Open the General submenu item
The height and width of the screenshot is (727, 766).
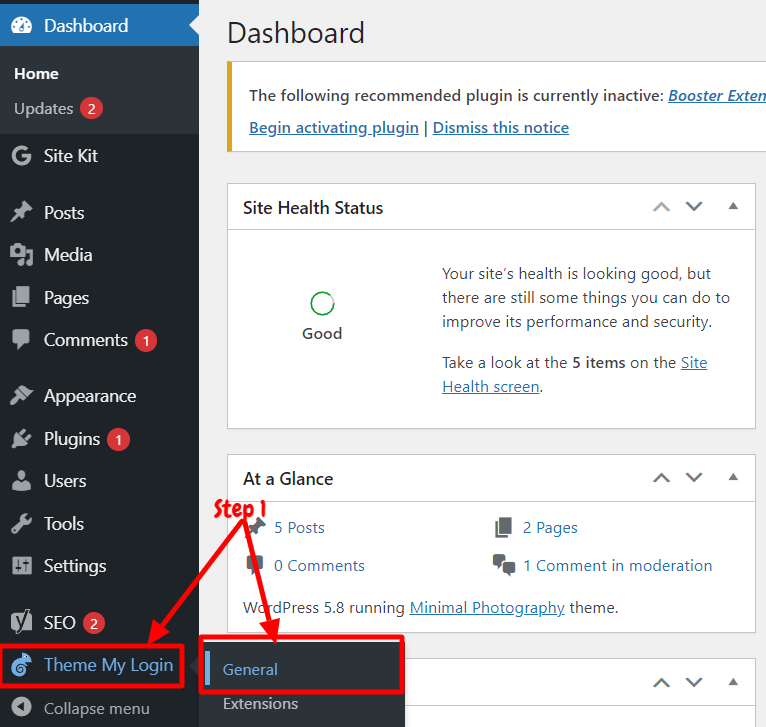click(250, 669)
